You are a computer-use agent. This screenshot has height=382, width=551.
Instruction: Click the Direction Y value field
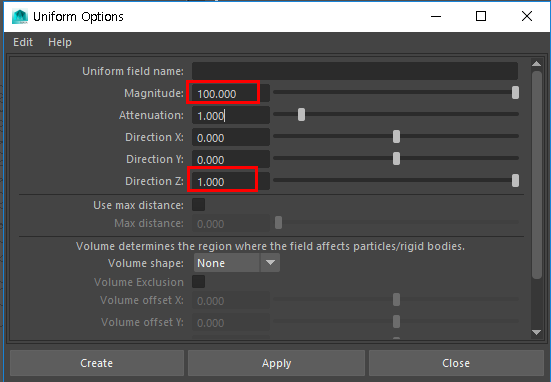(x=231, y=159)
